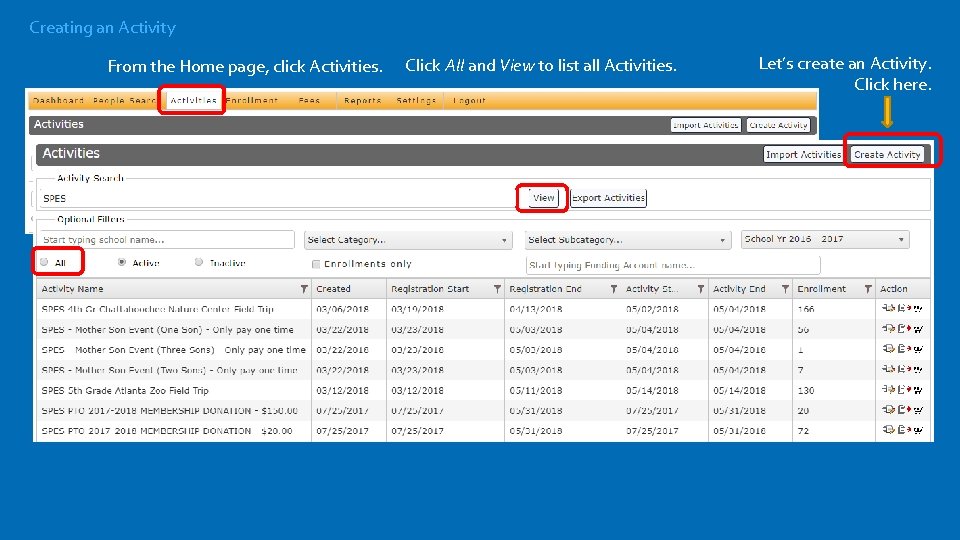Click small Create Activity button in upper header
Image resolution: width=960 pixels, height=540 pixels.
[x=778, y=125]
